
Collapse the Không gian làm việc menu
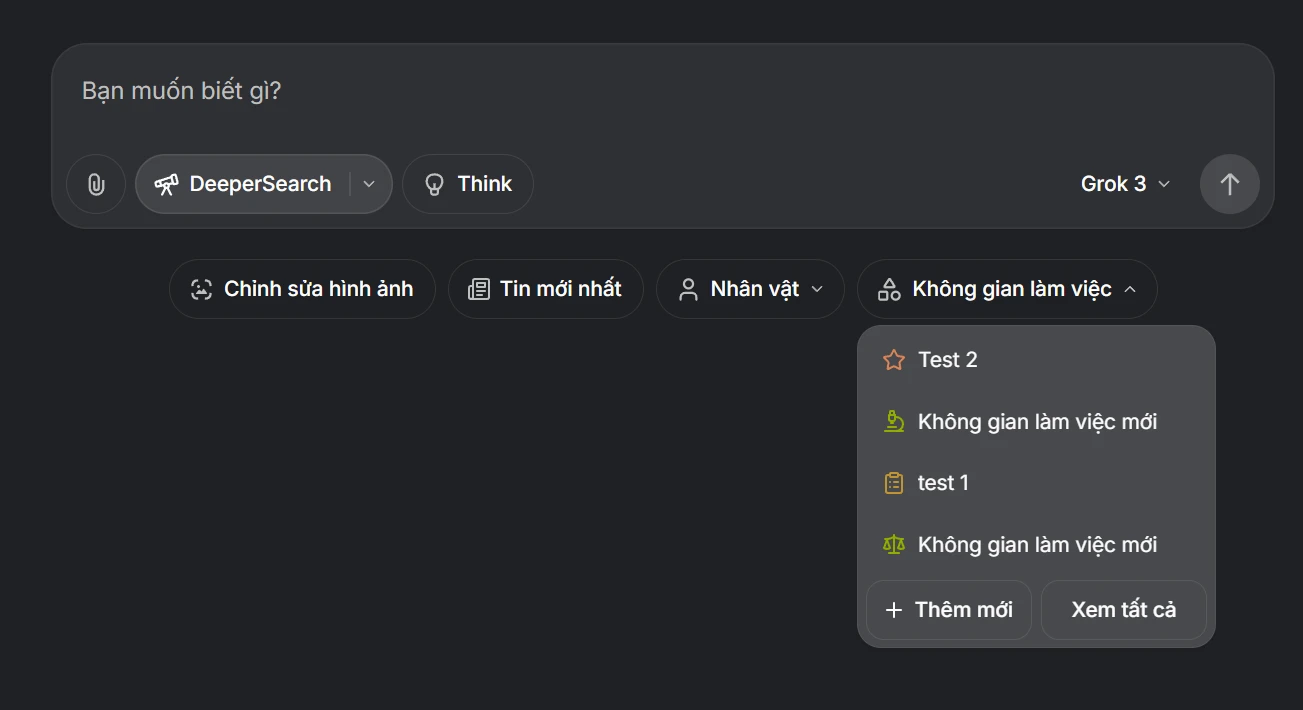coord(1007,289)
